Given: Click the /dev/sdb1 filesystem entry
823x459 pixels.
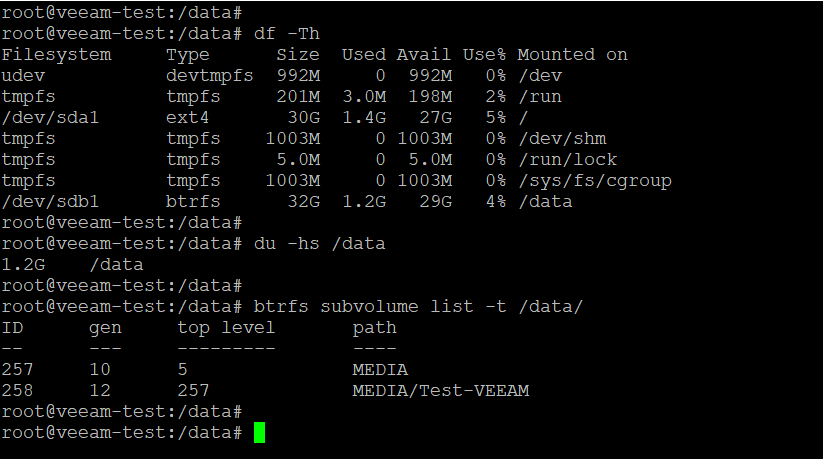Looking at the screenshot, I should pos(50,202).
